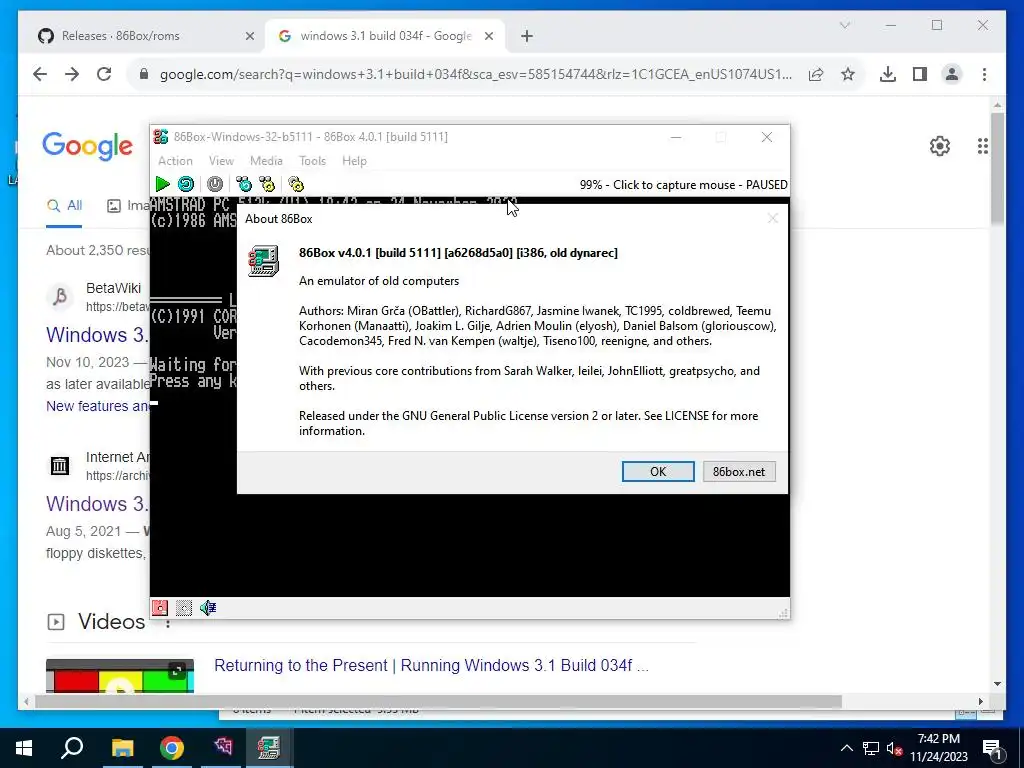Switch to Chrome from taskbar
1024x768 pixels.
coord(172,748)
